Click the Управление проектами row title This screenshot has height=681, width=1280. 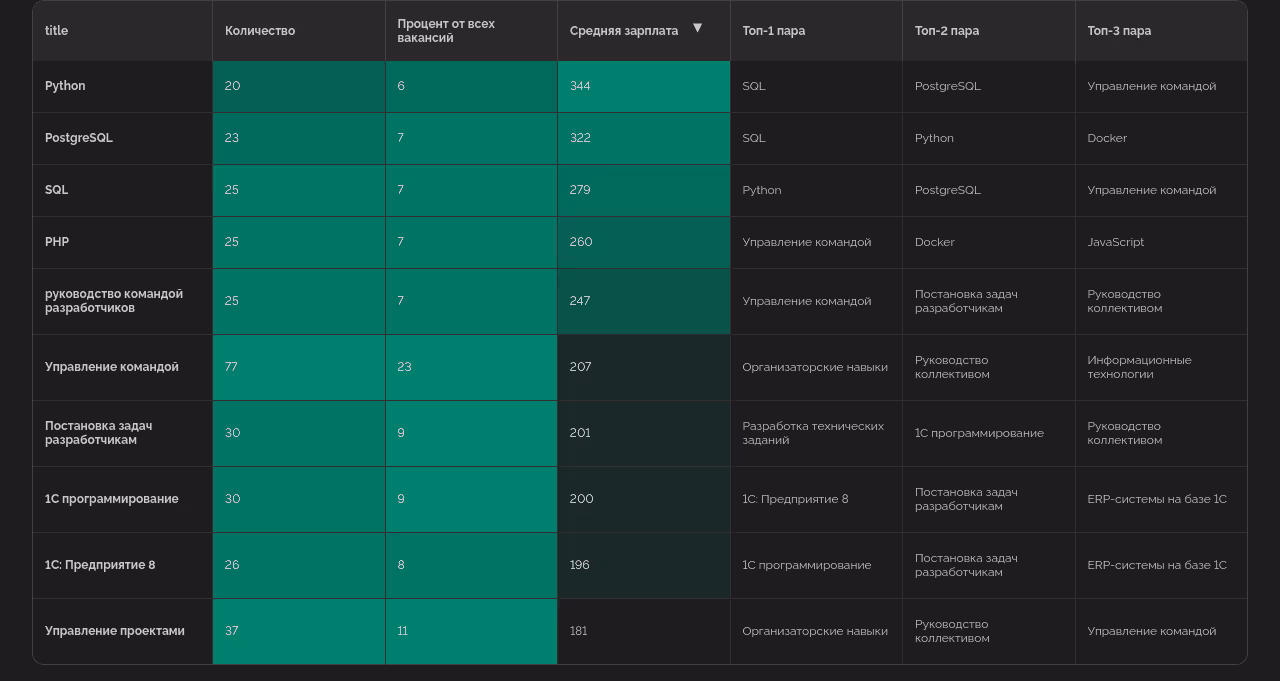click(x=115, y=631)
